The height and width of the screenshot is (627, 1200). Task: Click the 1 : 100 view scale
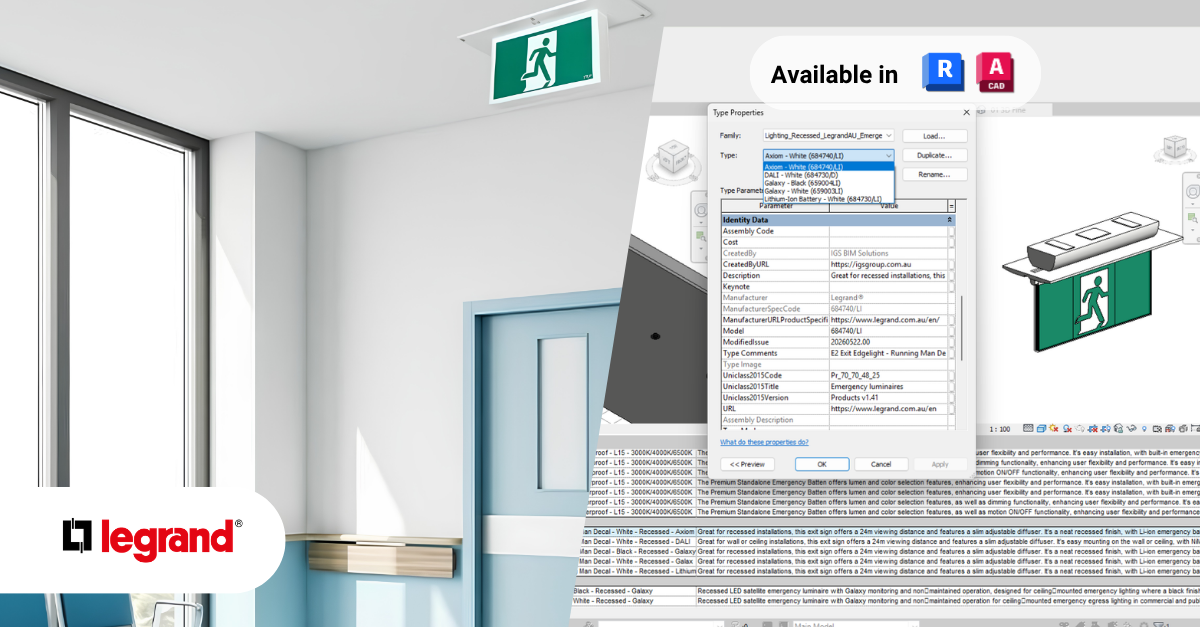click(999, 429)
